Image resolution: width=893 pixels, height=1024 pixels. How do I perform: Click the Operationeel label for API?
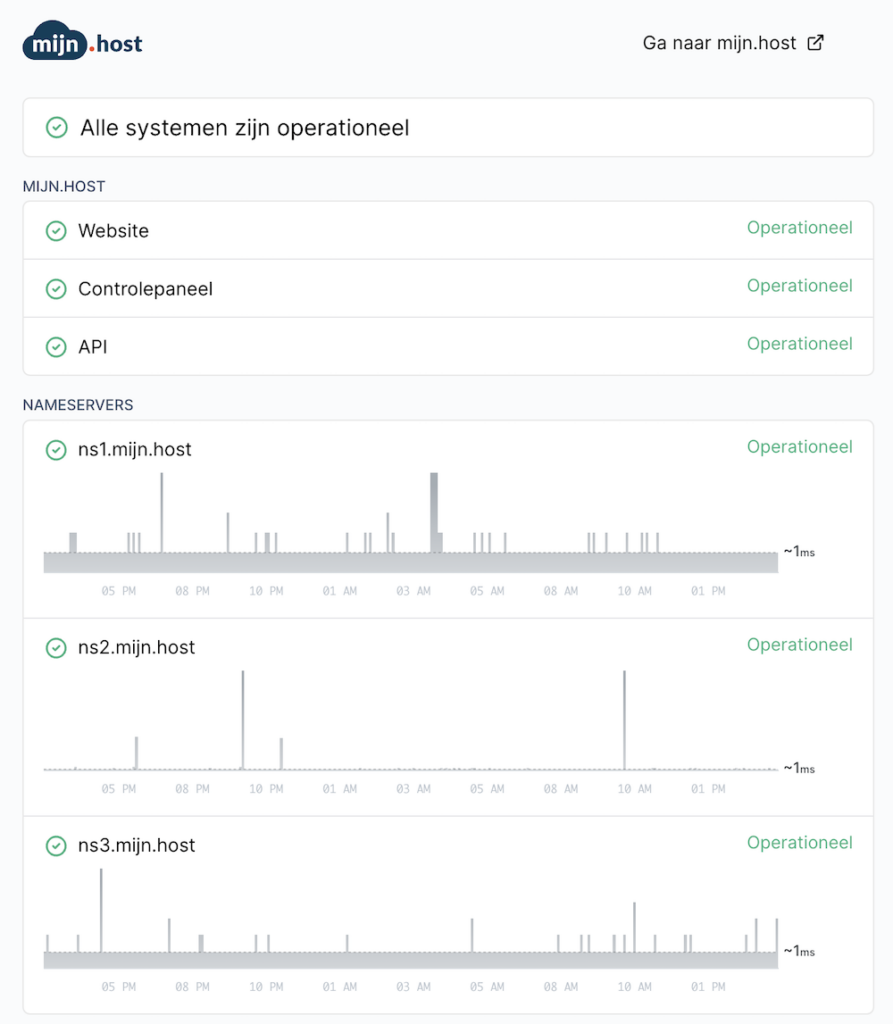799,344
